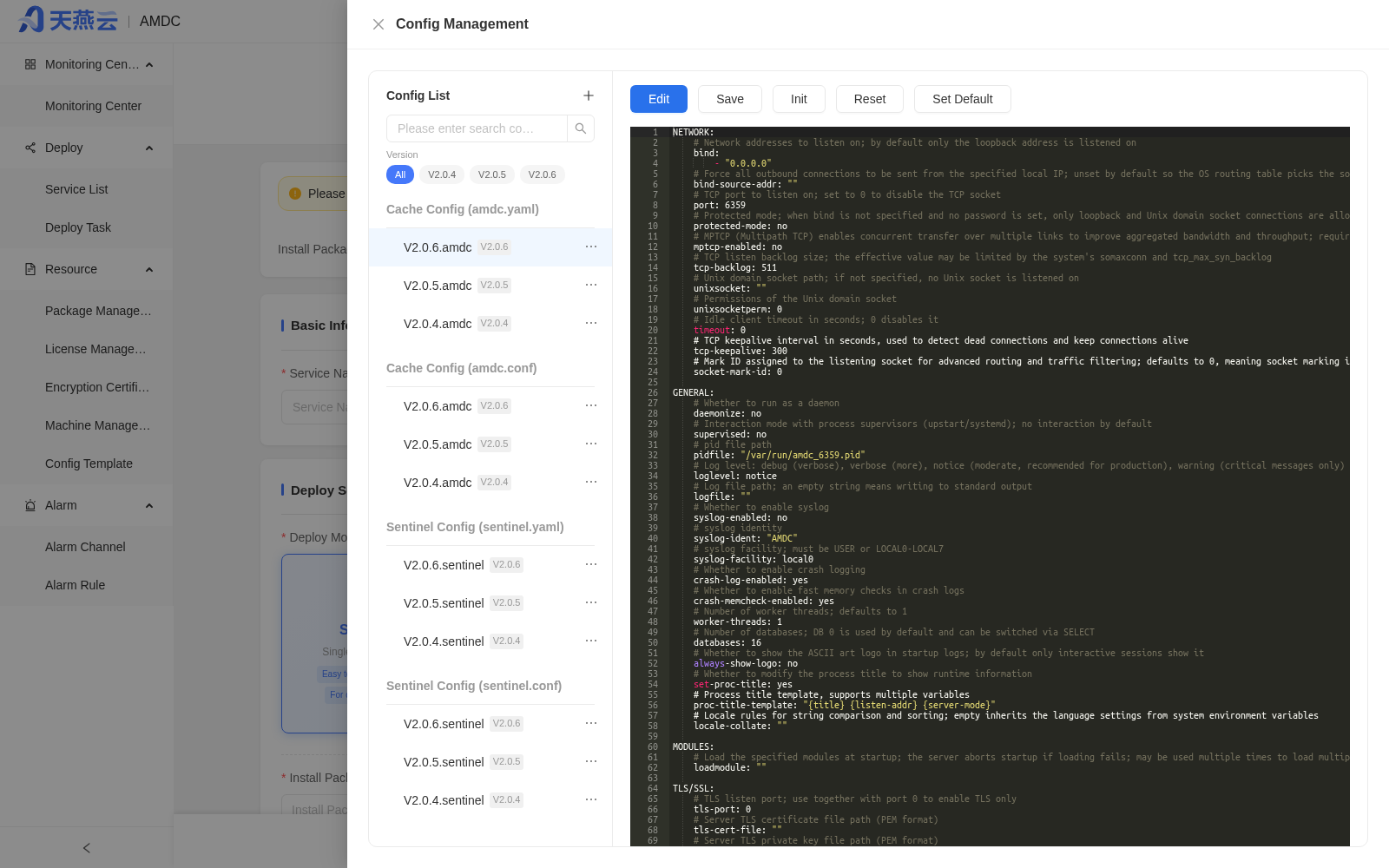Click editor line 'databases: 16'
The image size is (1389, 868).
click(727, 642)
